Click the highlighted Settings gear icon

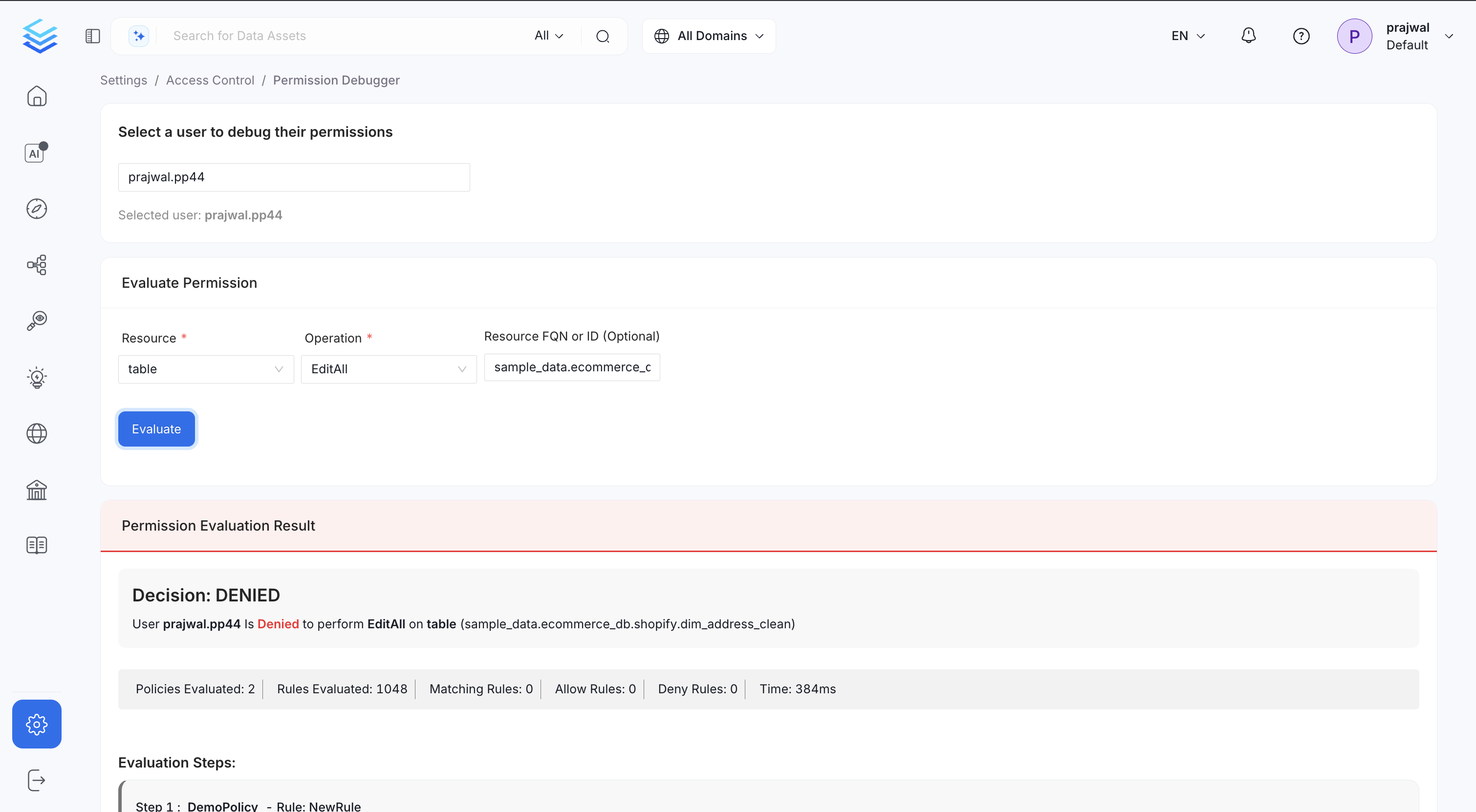pos(37,724)
